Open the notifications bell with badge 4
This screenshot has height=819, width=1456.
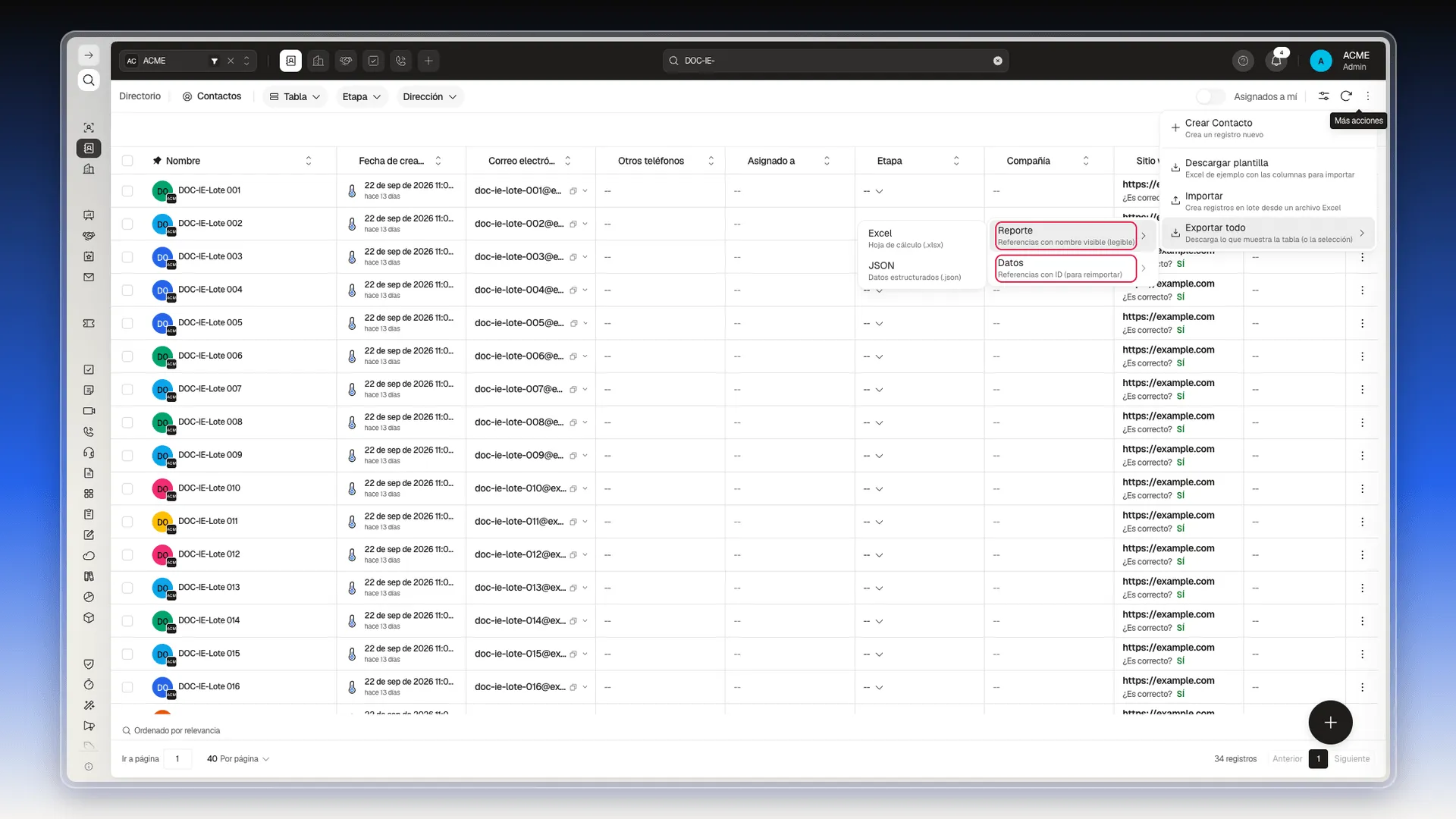tap(1277, 60)
